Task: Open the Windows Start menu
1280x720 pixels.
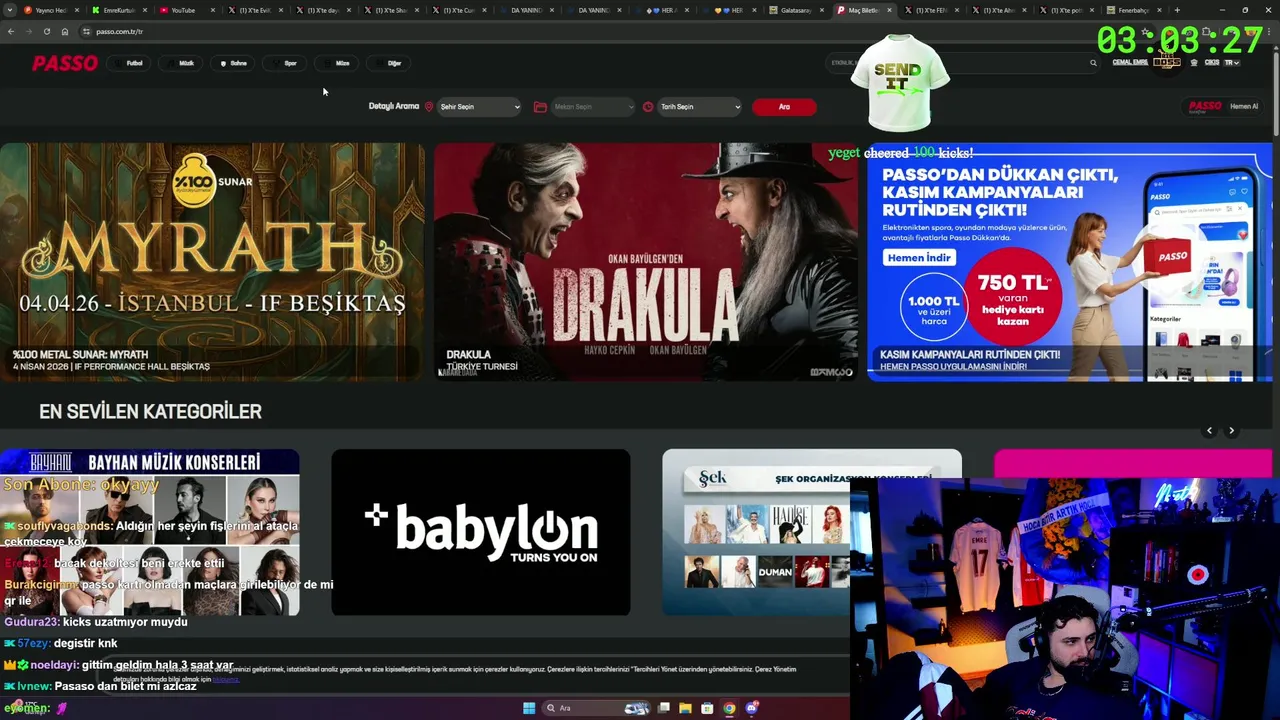Action: click(x=529, y=708)
